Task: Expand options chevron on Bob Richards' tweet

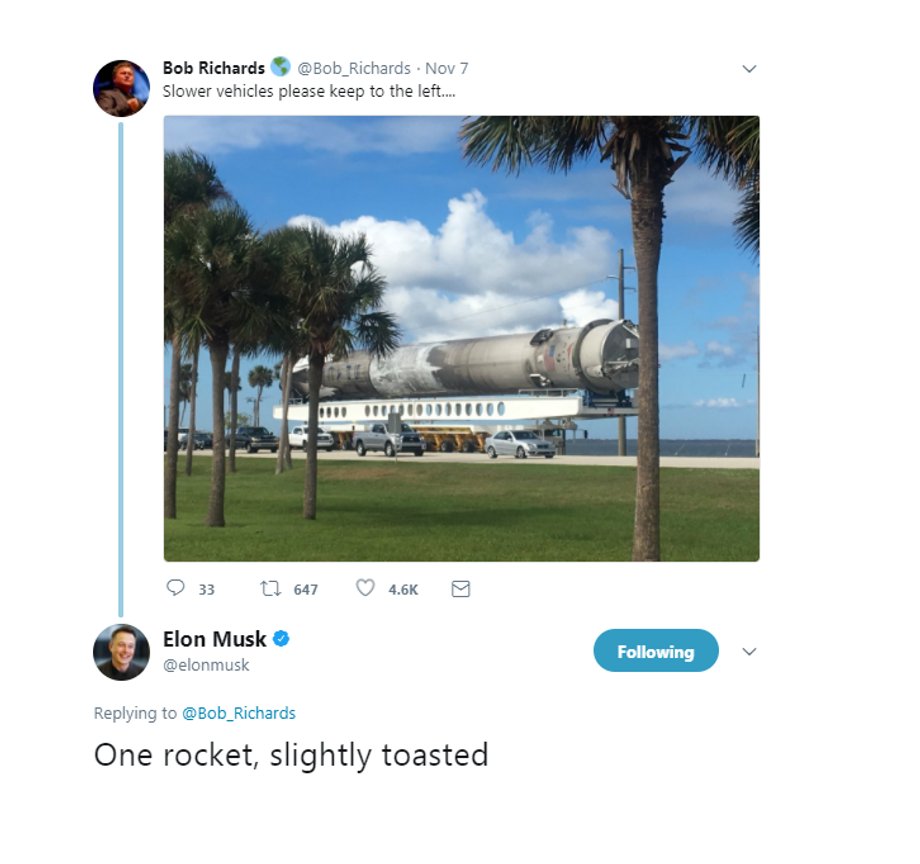Action: click(x=749, y=69)
